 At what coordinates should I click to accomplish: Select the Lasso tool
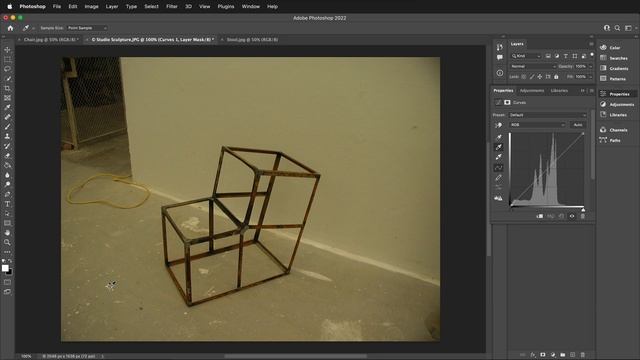point(7,69)
